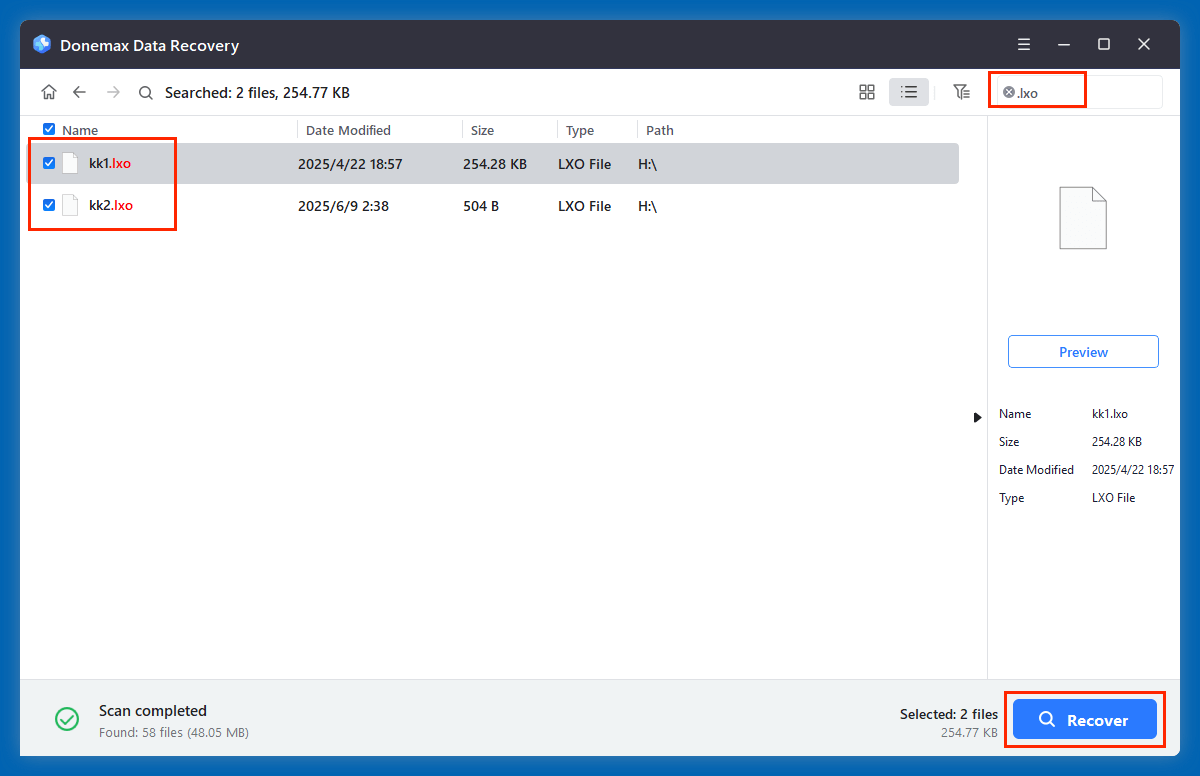This screenshot has width=1200, height=776.
Task: Click the forward navigation arrow
Action: coord(113,91)
